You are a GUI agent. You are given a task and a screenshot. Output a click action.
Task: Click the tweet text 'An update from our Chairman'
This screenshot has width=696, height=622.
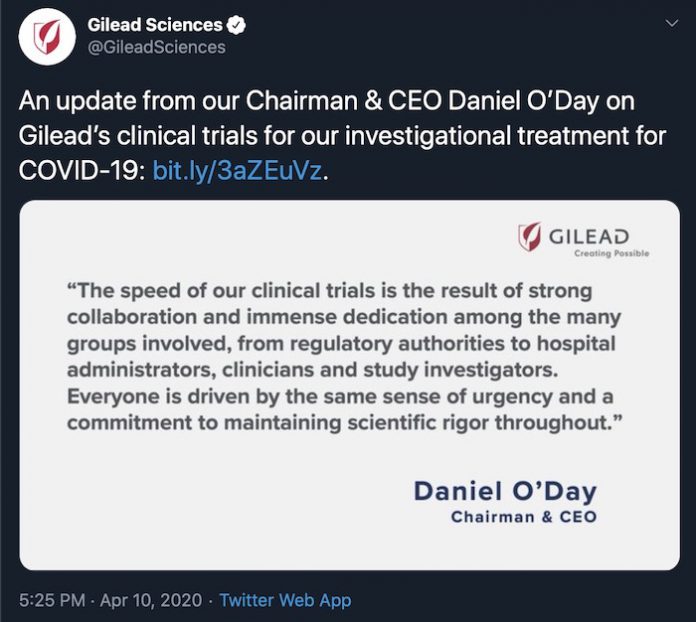(188, 101)
